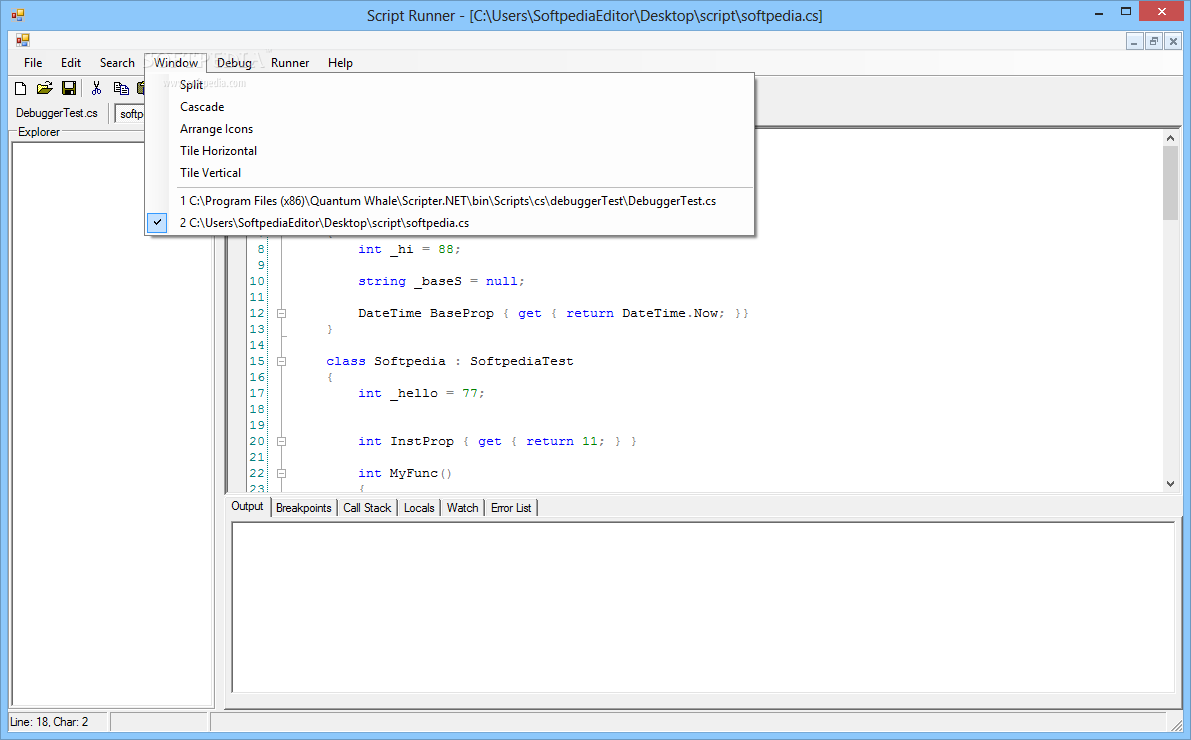This screenshot has width=1191, height=740.
Task: Select Tile Horizontal menu entry
Action: pos(450,151)
